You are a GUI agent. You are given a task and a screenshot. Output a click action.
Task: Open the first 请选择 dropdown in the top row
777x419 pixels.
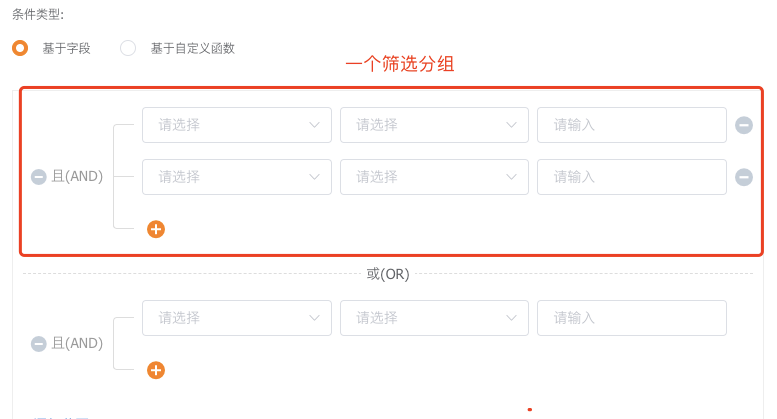pos(237,125)
